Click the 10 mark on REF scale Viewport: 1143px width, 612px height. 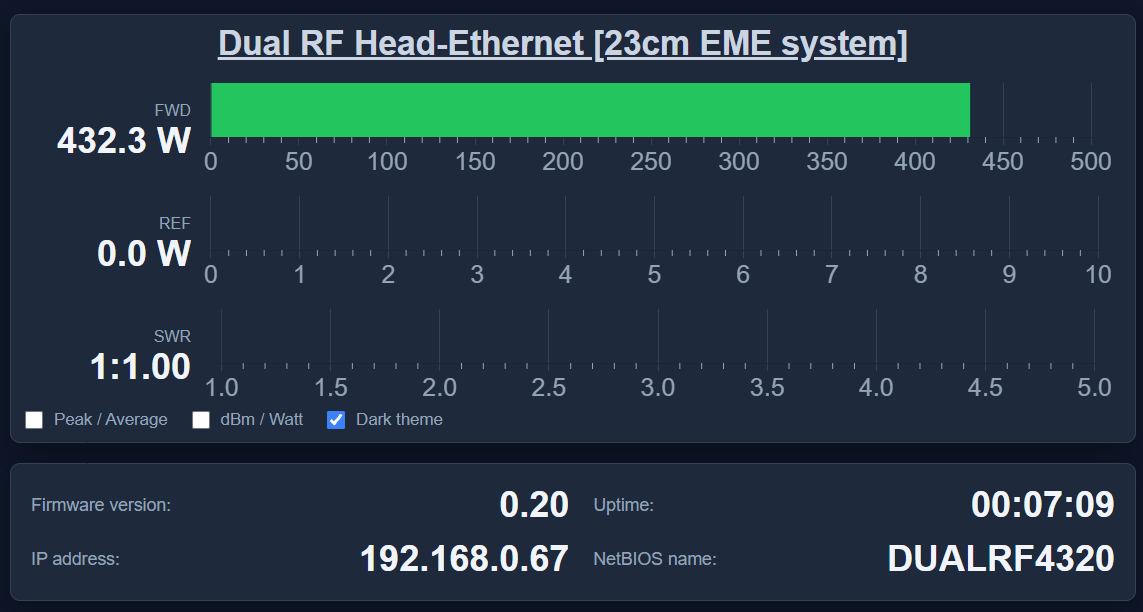pos(1098,275)
